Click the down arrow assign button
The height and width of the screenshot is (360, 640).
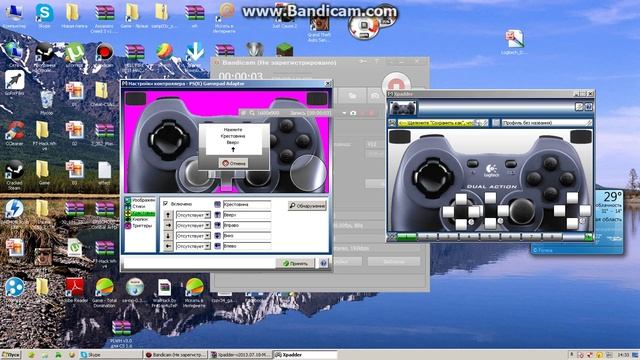[x=168, y=236]
